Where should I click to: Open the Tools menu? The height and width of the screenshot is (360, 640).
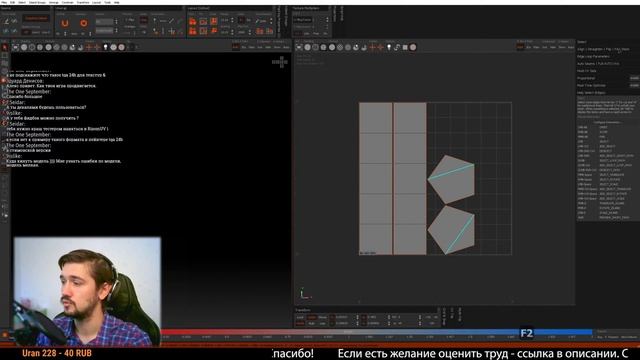click(x=108, y=2)
